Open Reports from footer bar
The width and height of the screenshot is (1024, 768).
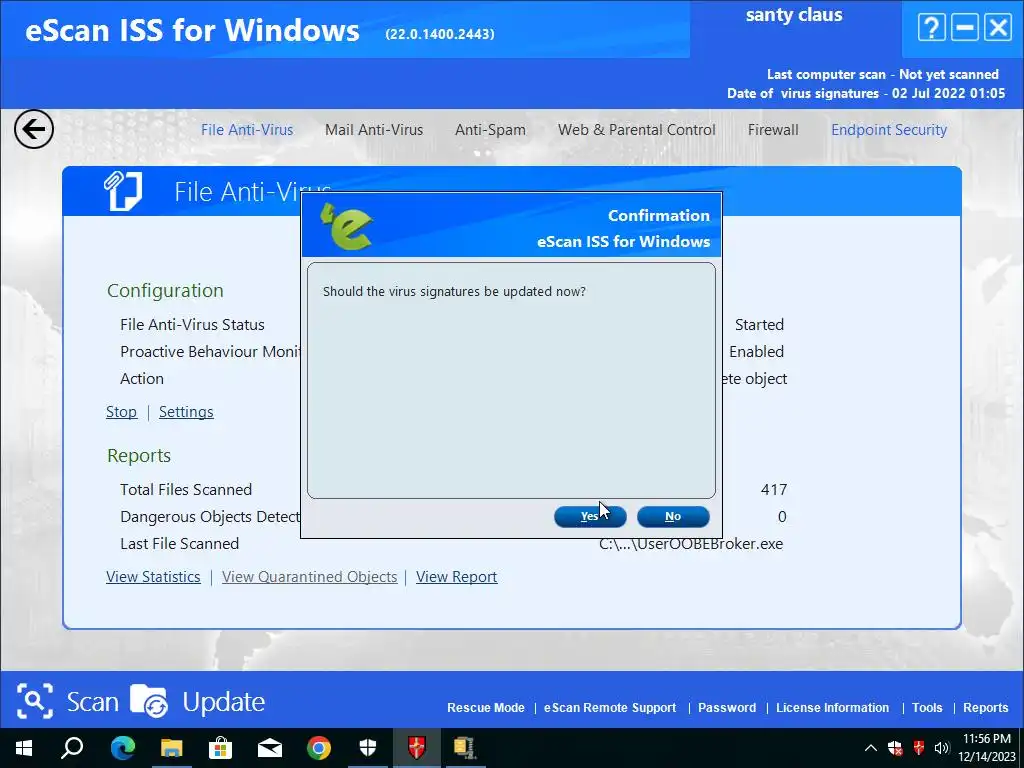pyautogui.click(x=985, y=708)
